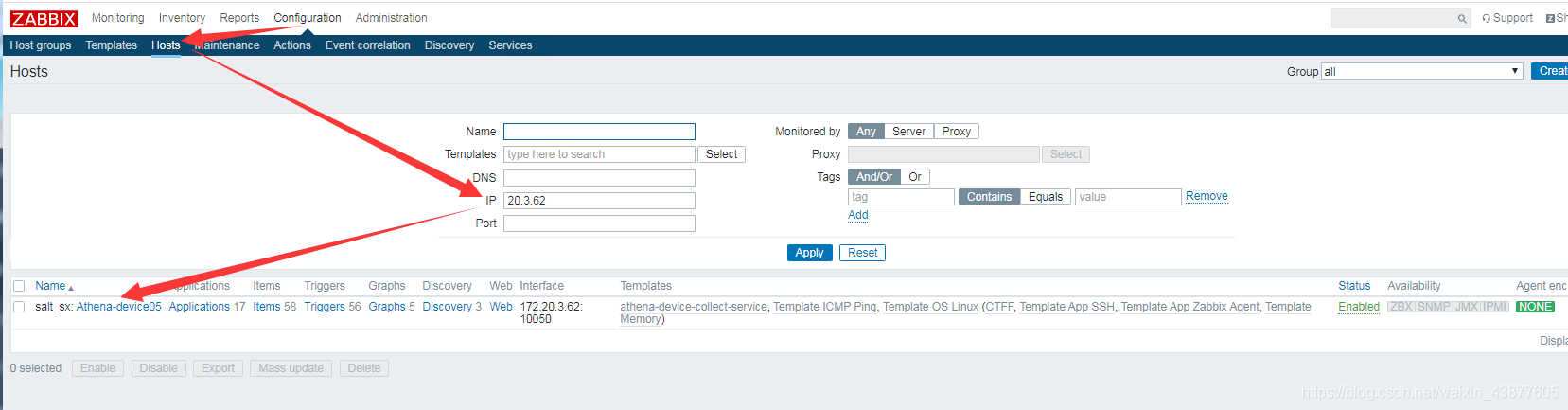This screenshot has height=410, width=1568.
Task: Focus the DNS filter field
Action: [599, 178]
